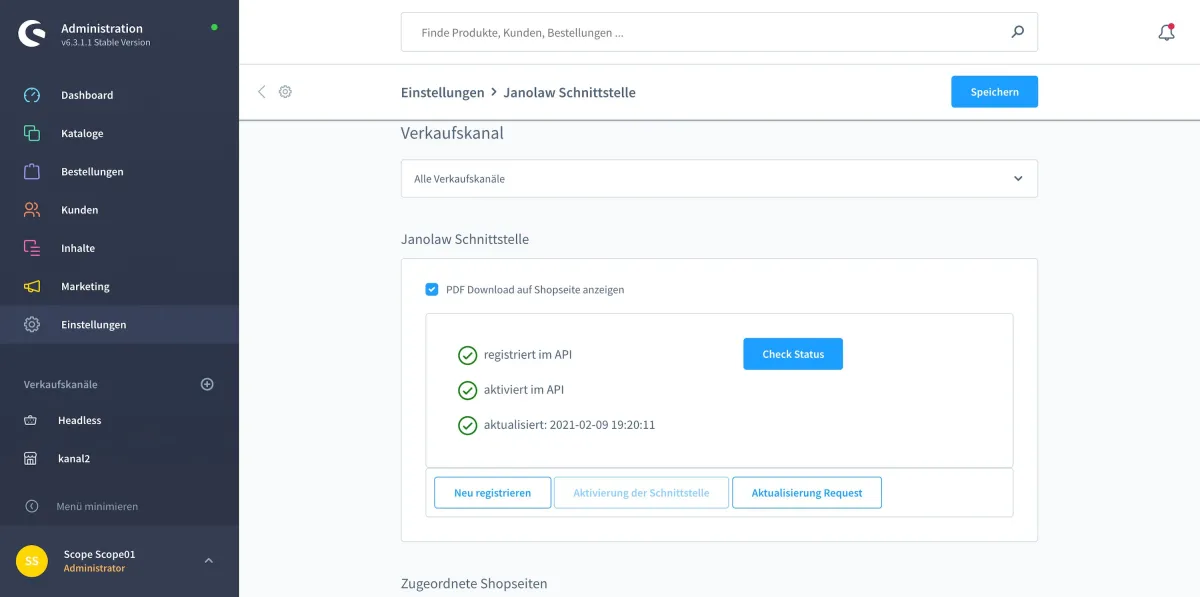
Task: Toggle the green check beside registriert im API
Action: point(467,354)
